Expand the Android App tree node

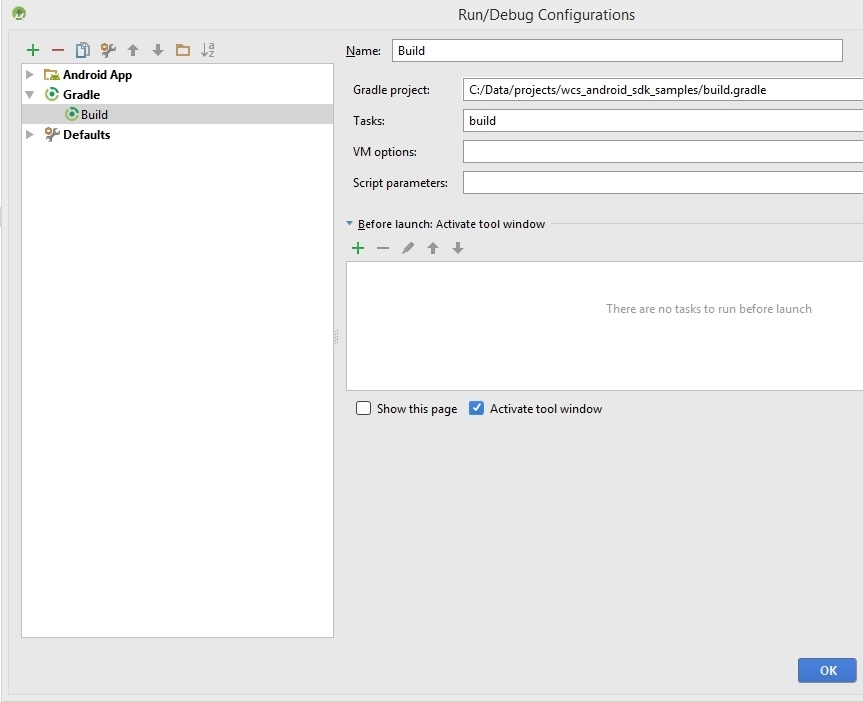coord(30,75)
